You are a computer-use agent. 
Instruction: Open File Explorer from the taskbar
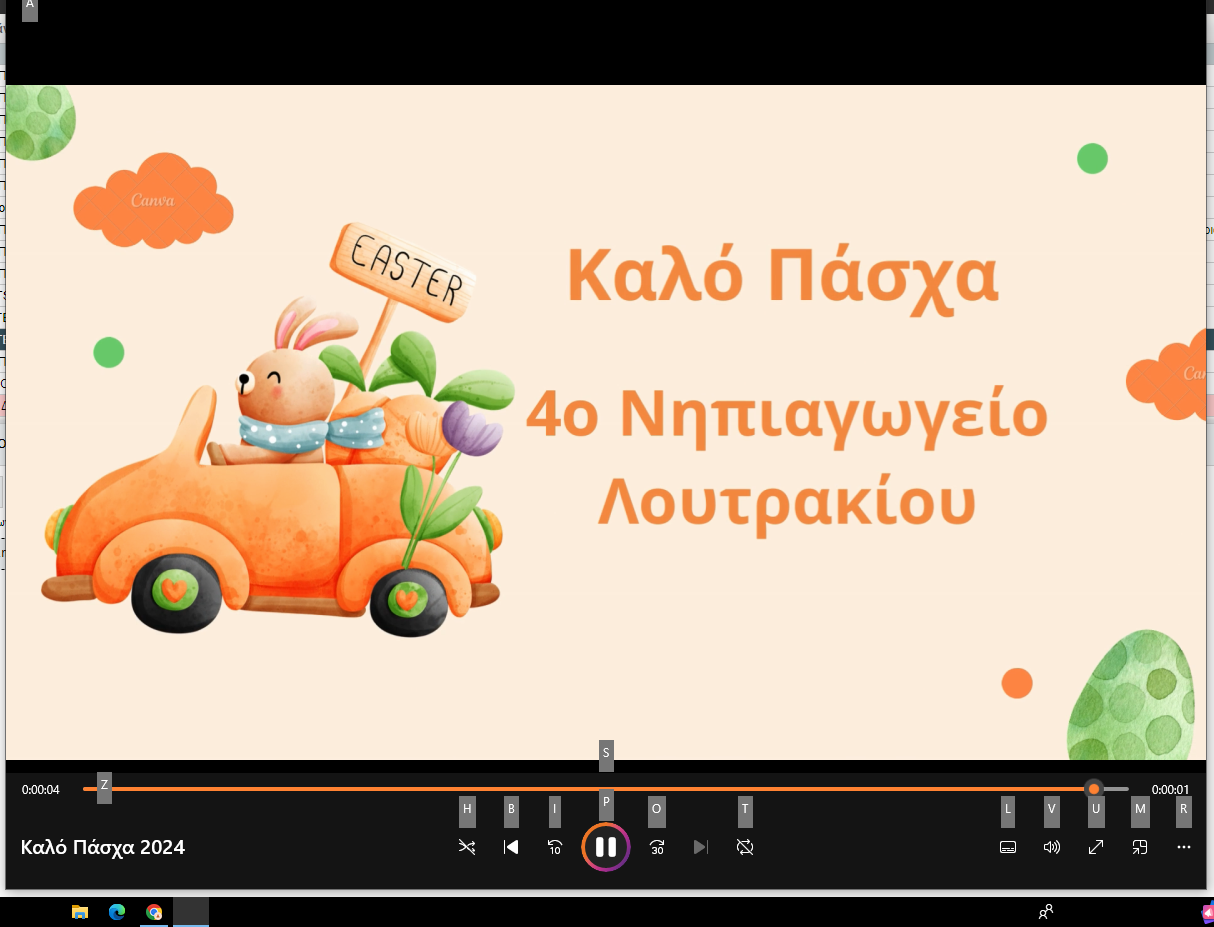(80, 912)
